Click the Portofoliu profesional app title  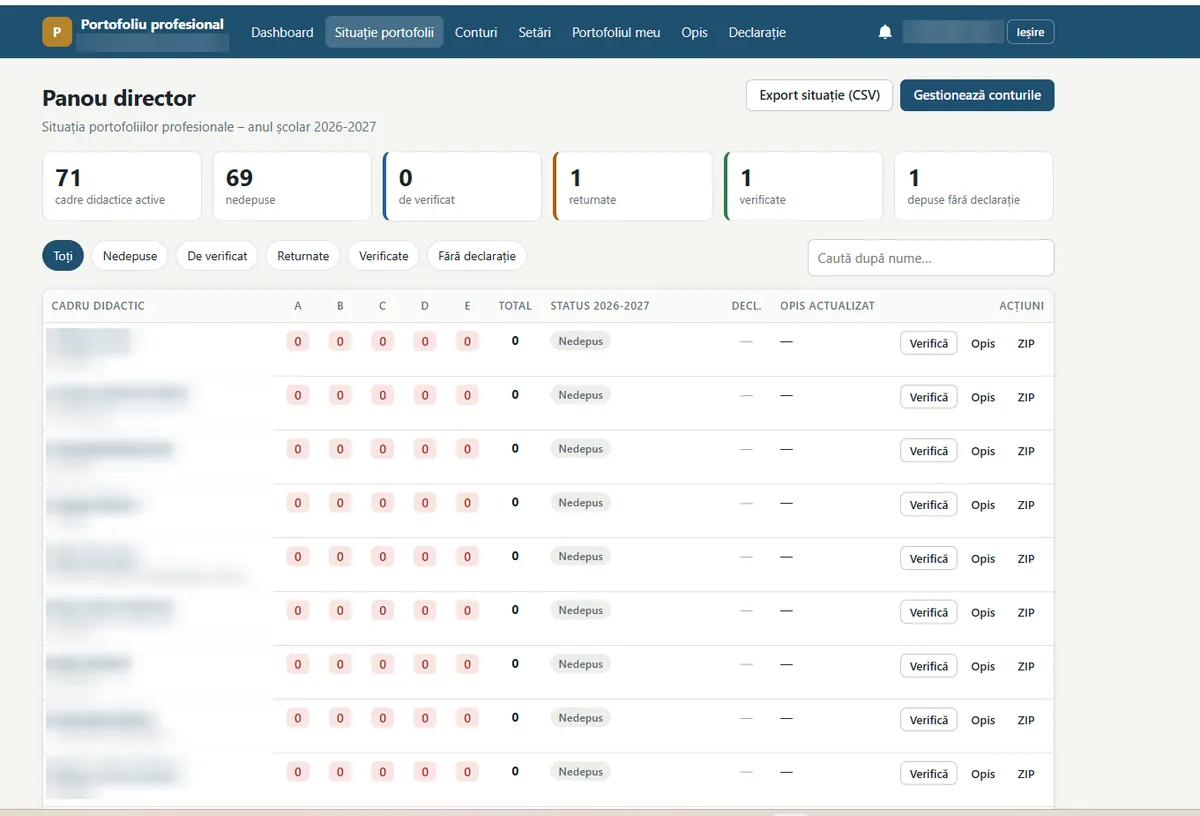(x=152, y=24)
